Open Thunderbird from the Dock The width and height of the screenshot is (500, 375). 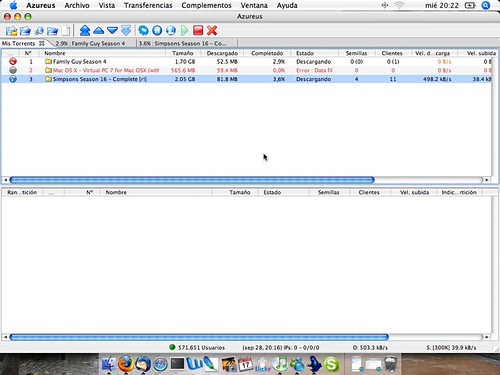[143, 364]
